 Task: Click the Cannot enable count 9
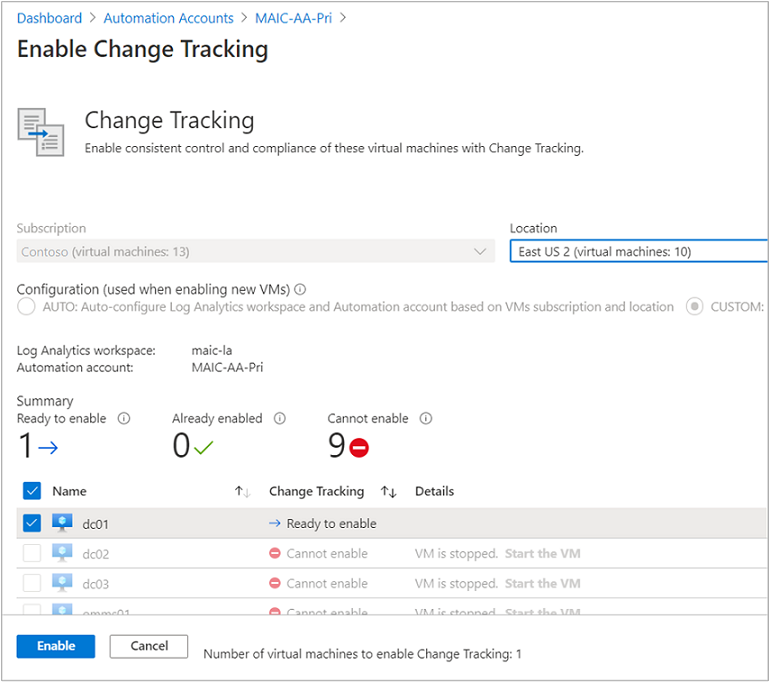pyautogui.click(x=337, y=446)
